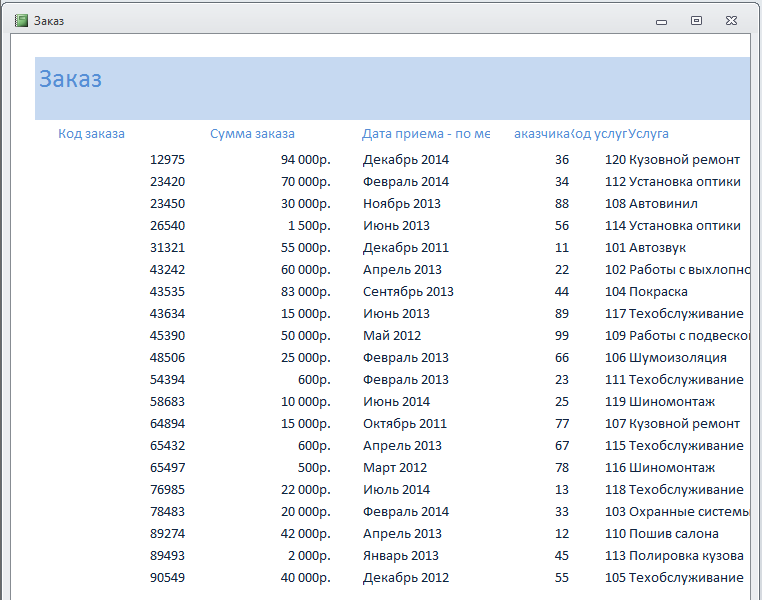Click the large Заказ report title
The height and width of the screenshot is (600, 762).
(x=70, y=79)
